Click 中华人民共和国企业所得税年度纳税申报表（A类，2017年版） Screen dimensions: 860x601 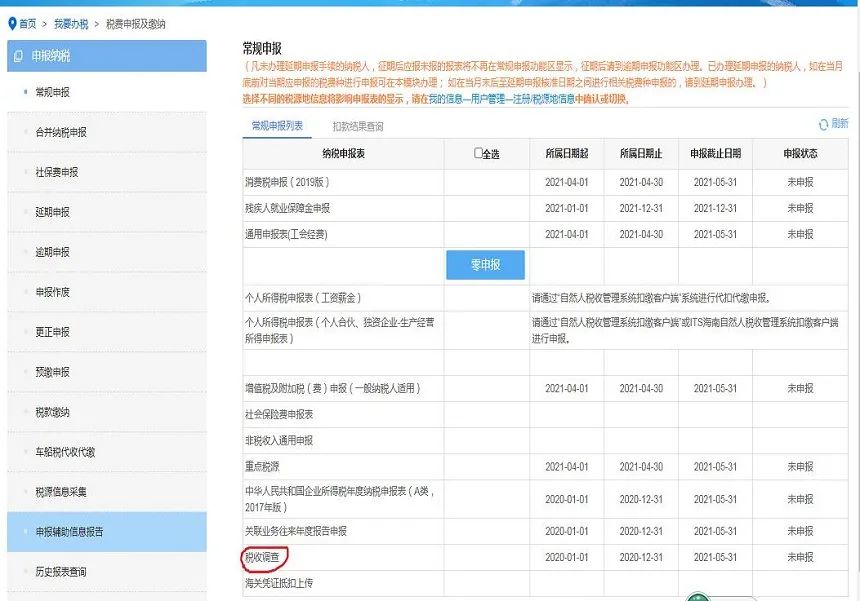click(340, 499)
